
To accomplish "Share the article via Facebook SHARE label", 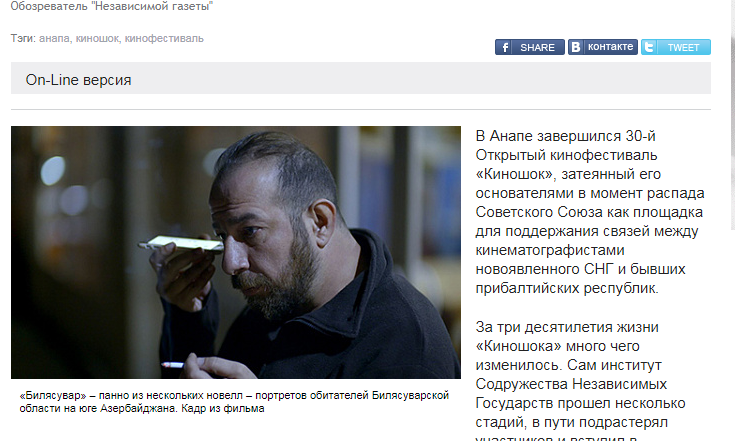I will pyautogui.click(x=538, y=47).
